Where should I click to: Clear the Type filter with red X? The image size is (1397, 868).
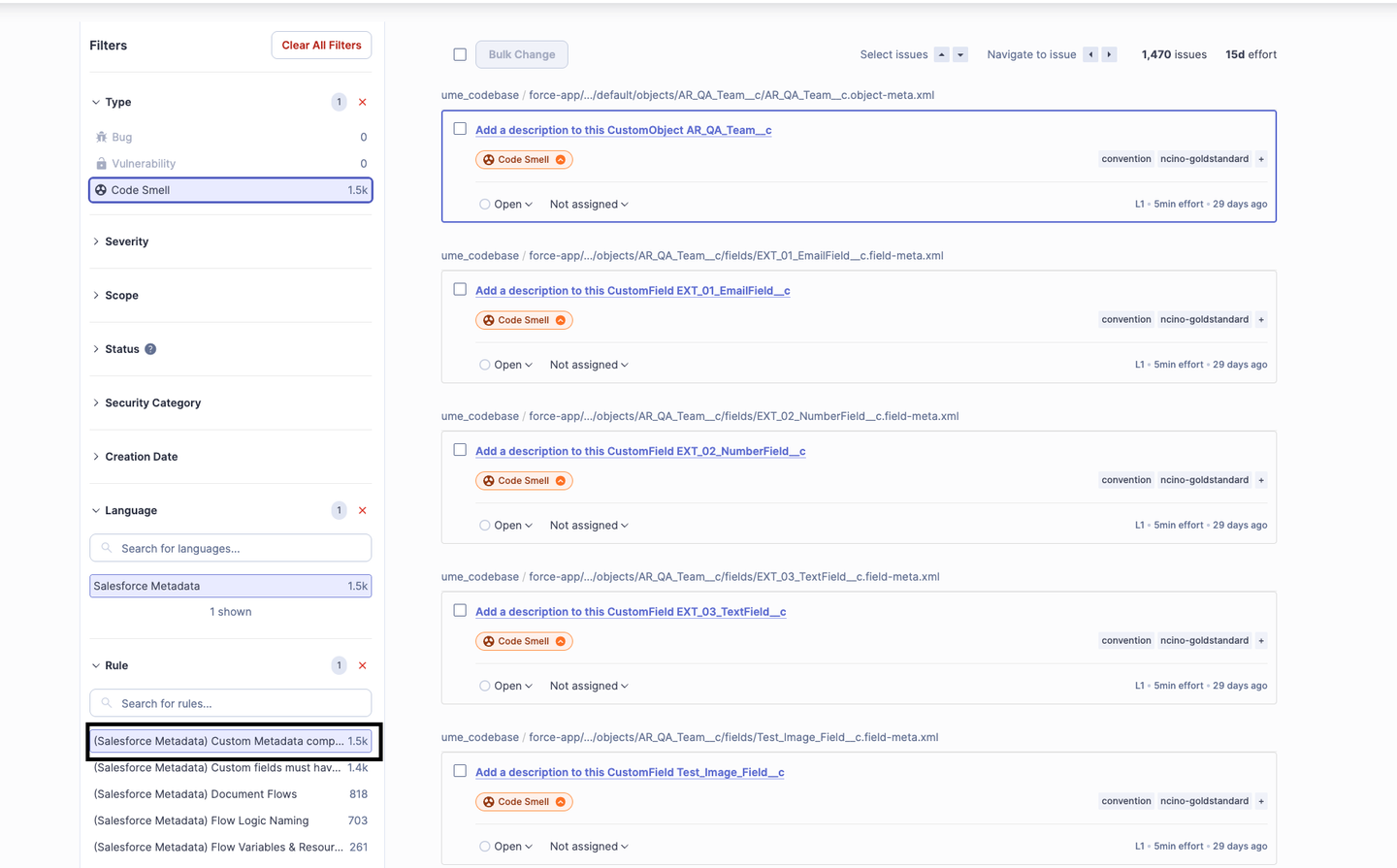click(363, 103)
